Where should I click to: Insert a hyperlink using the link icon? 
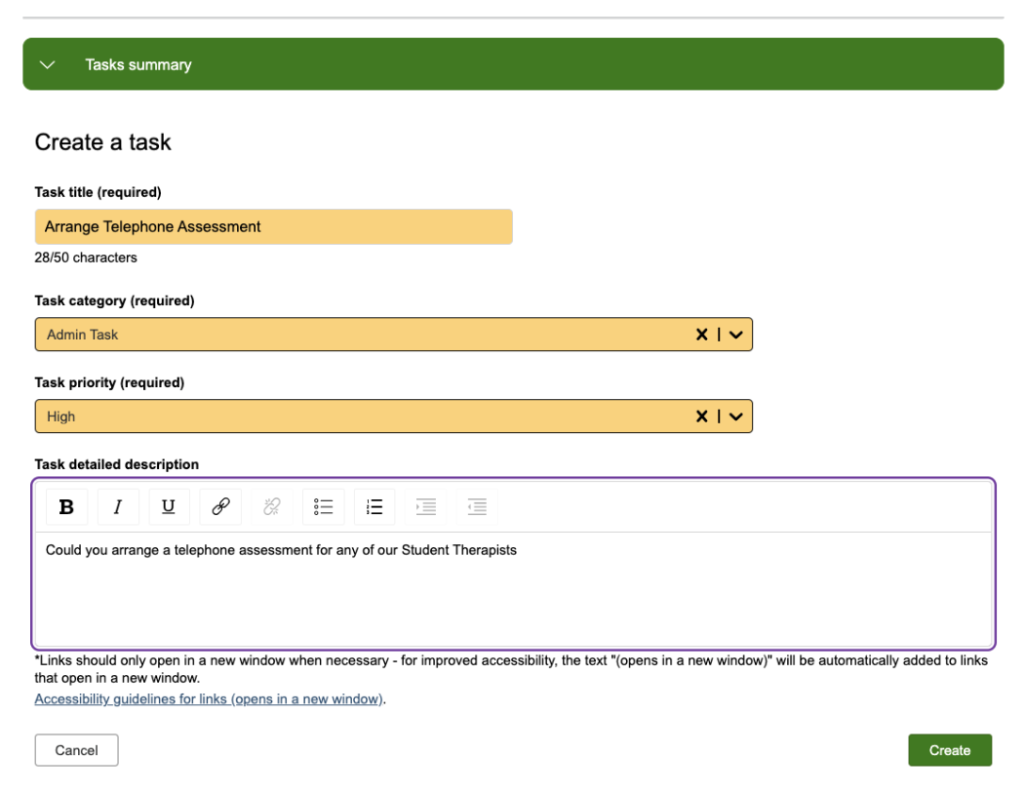(220, 507)
